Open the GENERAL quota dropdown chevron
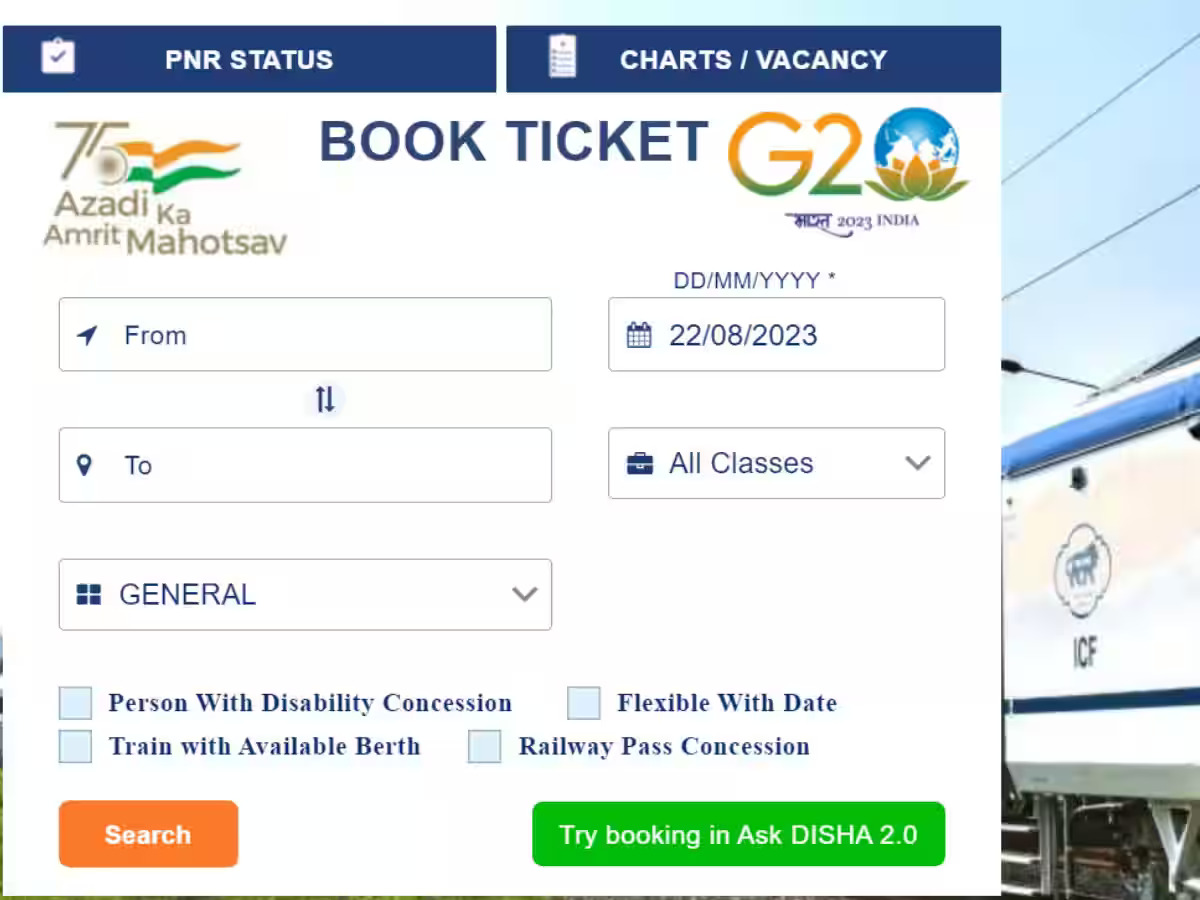Image resolution: width=1200 pixels, height=900 pixels. (524, 595)
